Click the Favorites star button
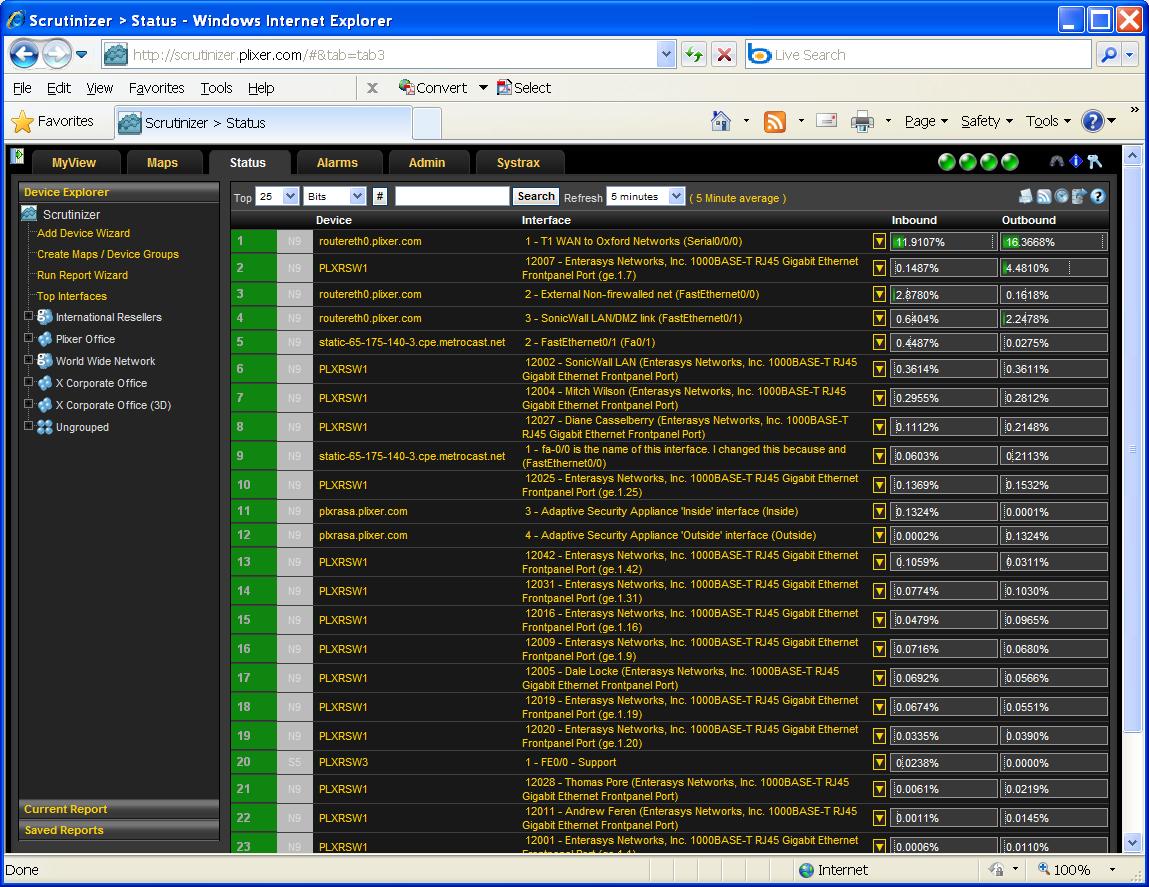This screenshot has width=1149, height=887. point(53,121)
